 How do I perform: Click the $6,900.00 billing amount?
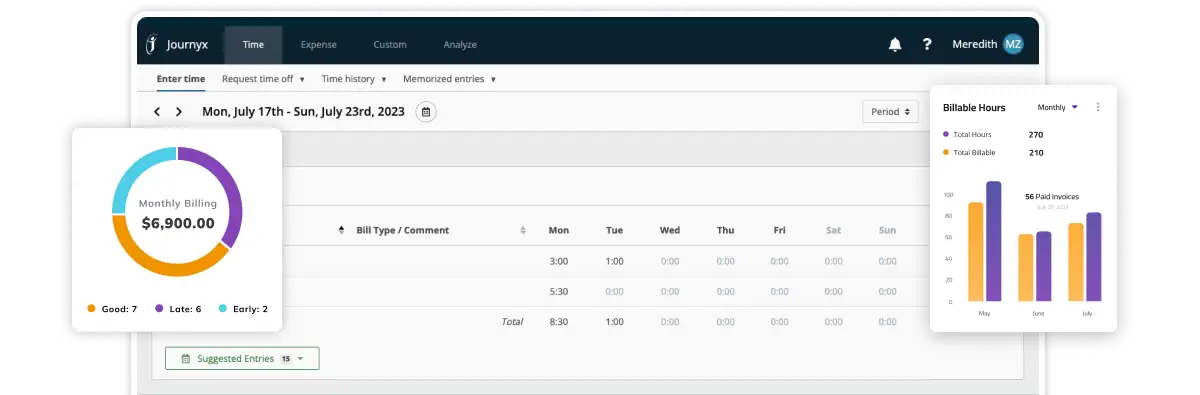pos(177,224)
